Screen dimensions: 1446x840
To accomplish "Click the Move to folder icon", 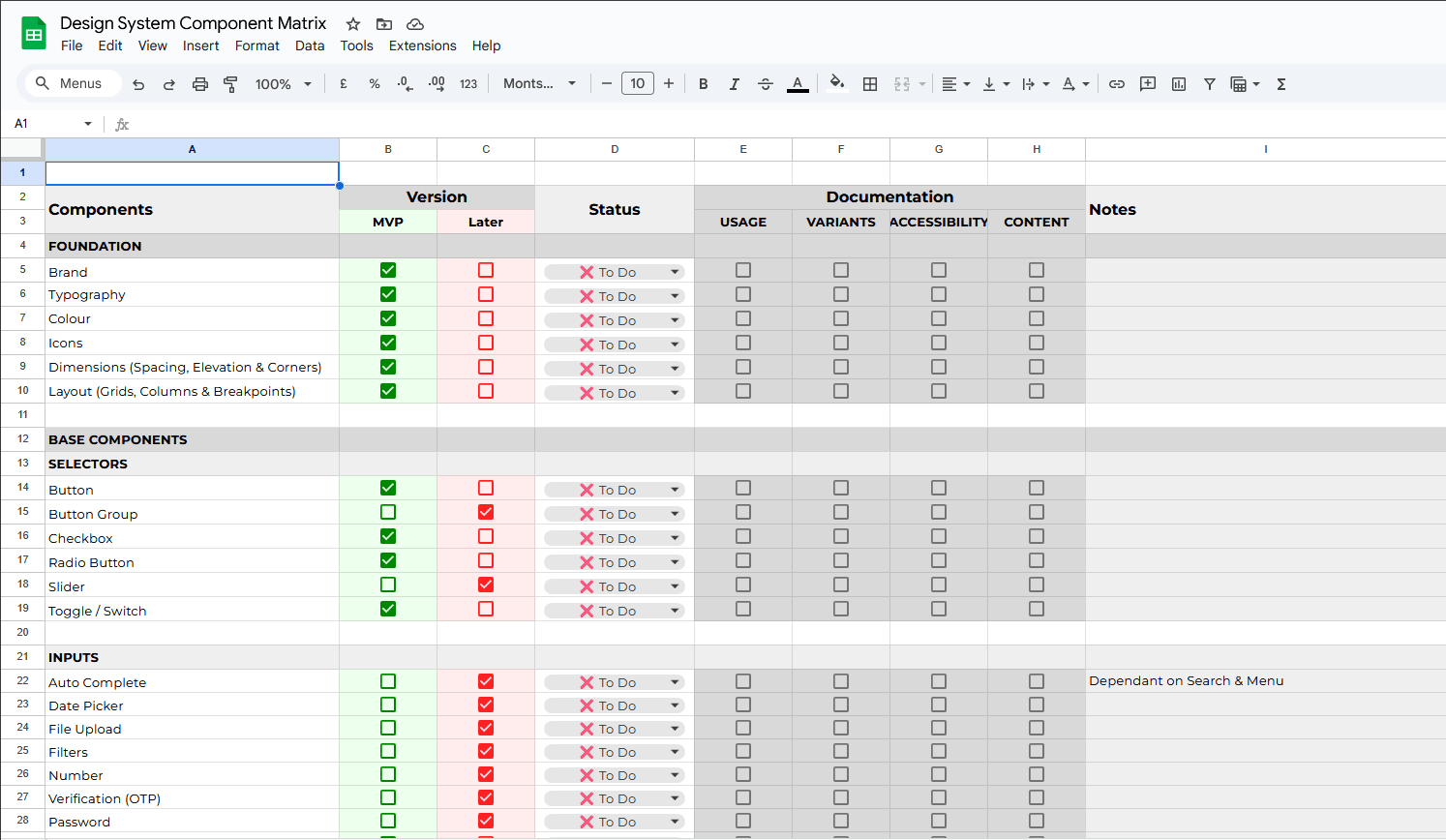I will (x=384, y=24).
